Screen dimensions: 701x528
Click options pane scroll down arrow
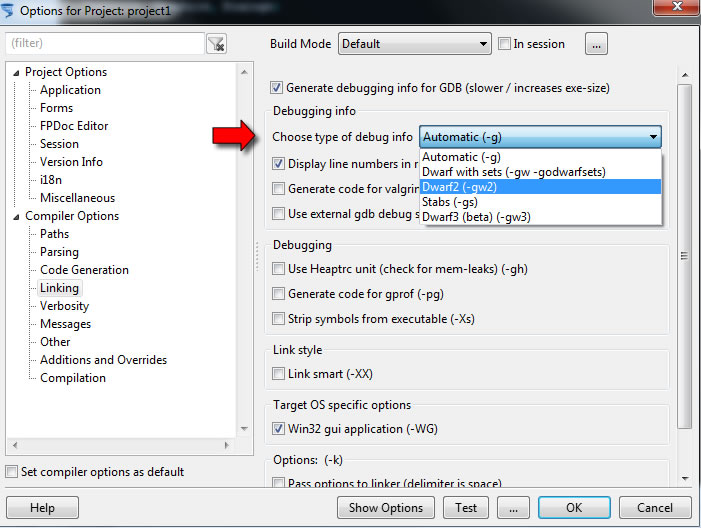(685, 478)
